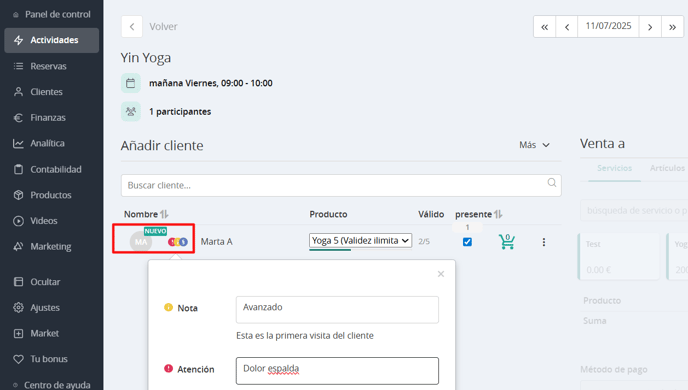Image resolution: width=688 pixels, height=390 pixels.
Task: Close the client notes popup
Action: (441, 274)
